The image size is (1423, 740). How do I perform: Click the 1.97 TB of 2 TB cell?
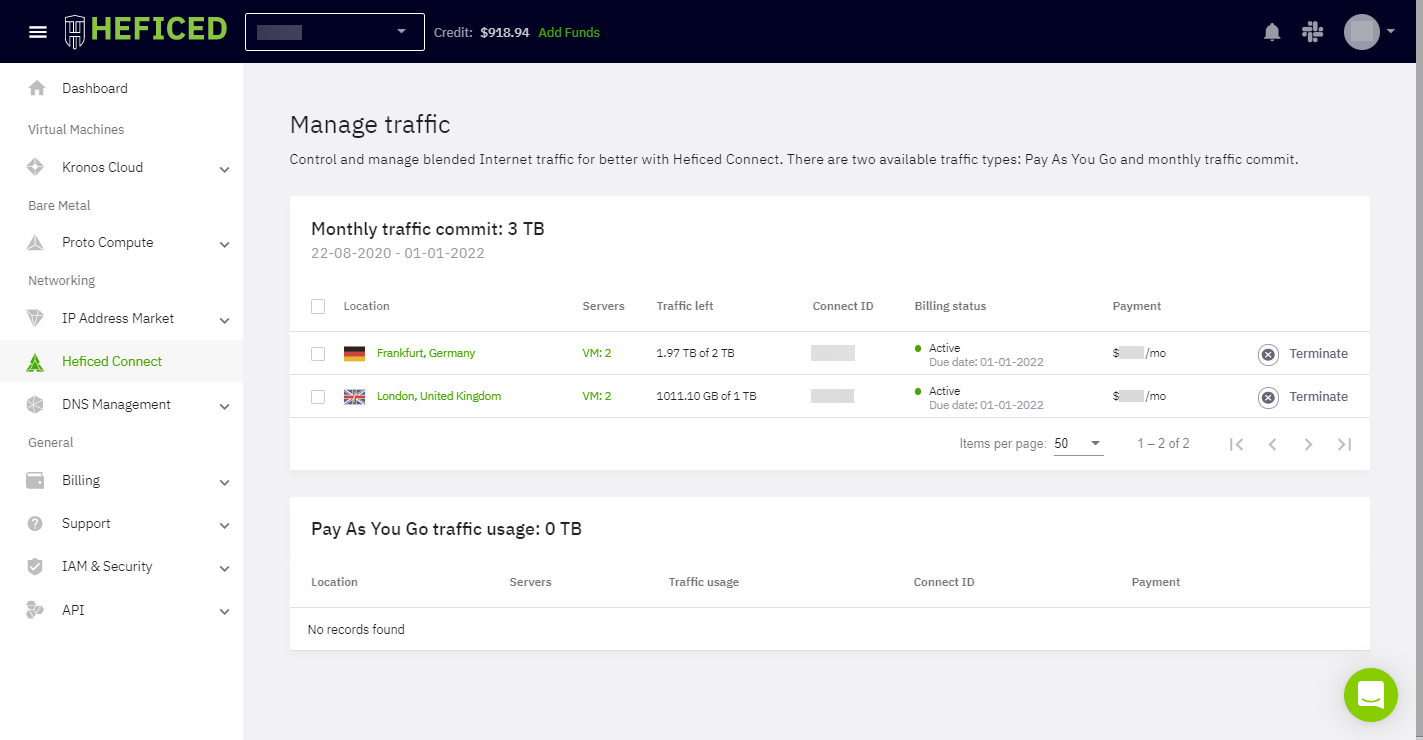(x=696, y=353)
